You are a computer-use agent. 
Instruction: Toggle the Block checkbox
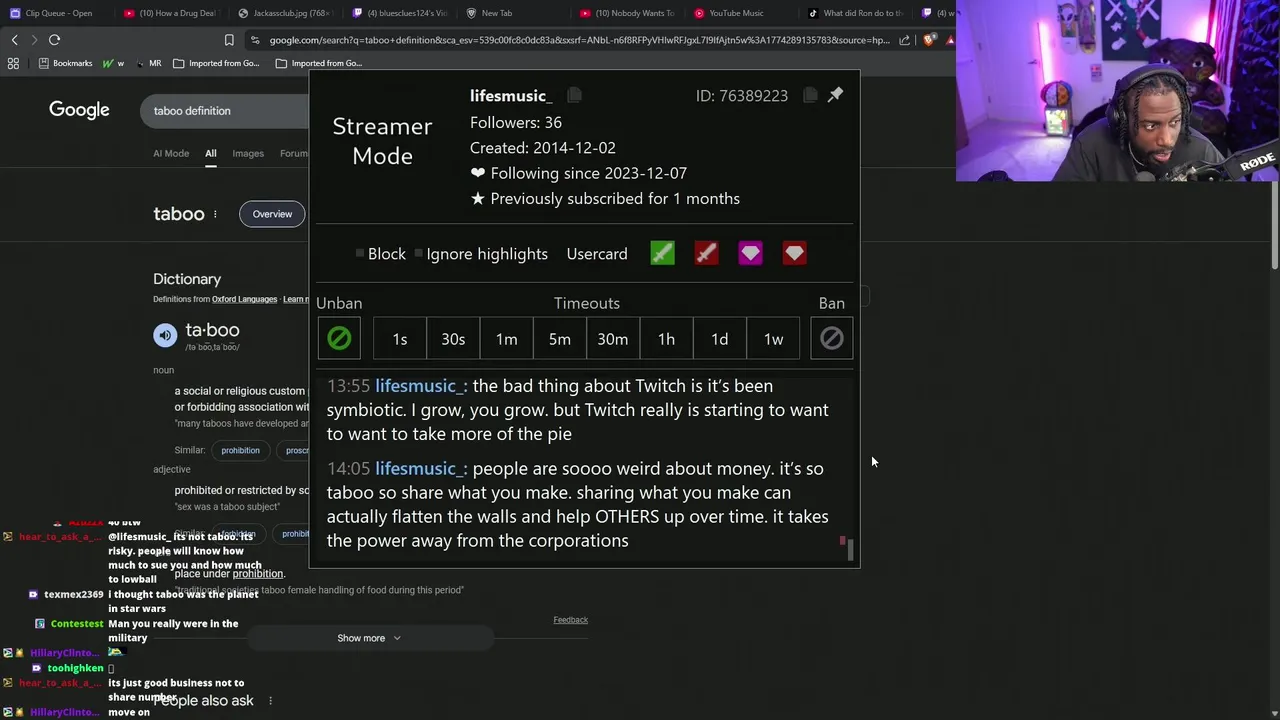(x=360, y=253)
